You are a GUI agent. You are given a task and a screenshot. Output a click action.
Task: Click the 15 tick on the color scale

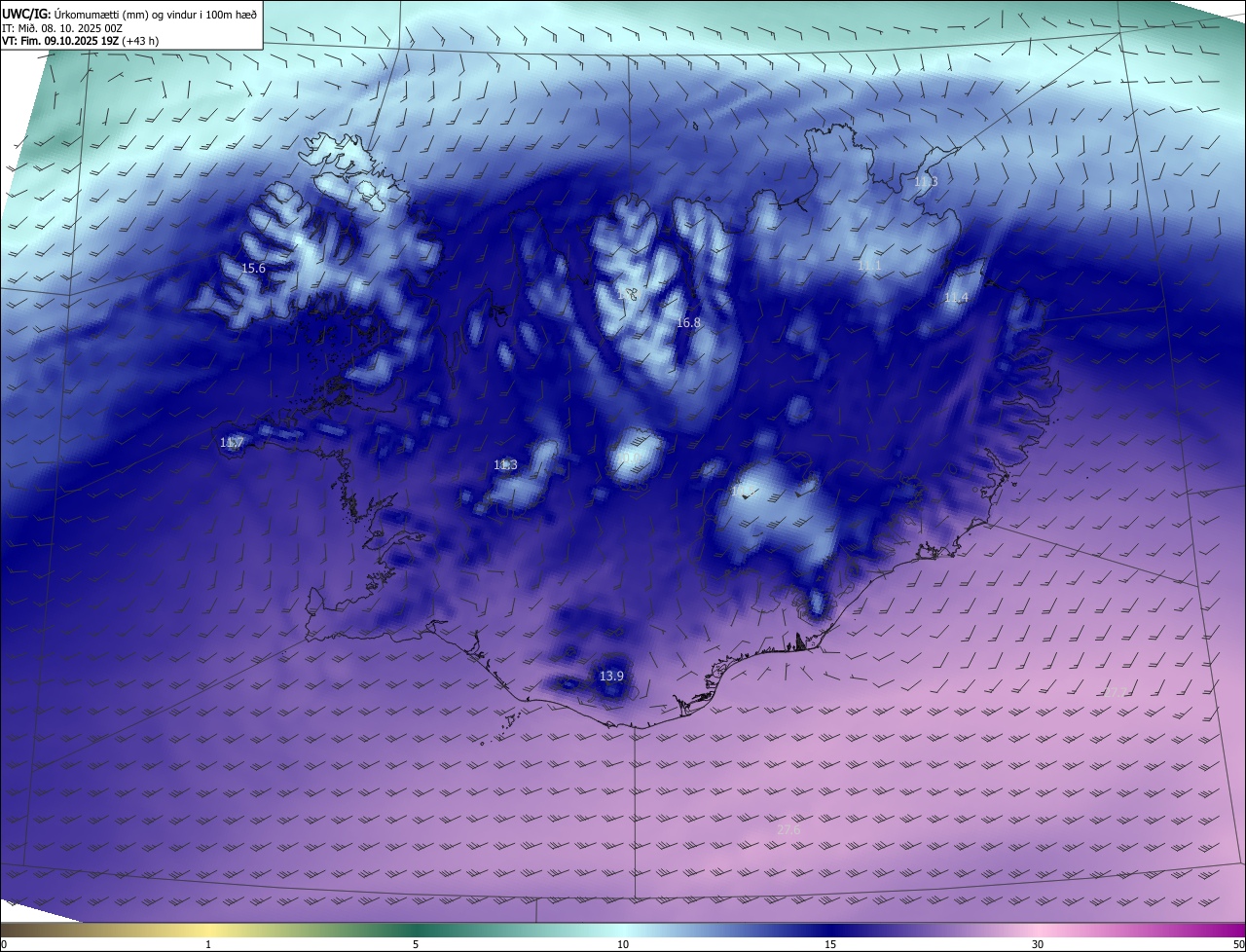(x=830, y=944)
